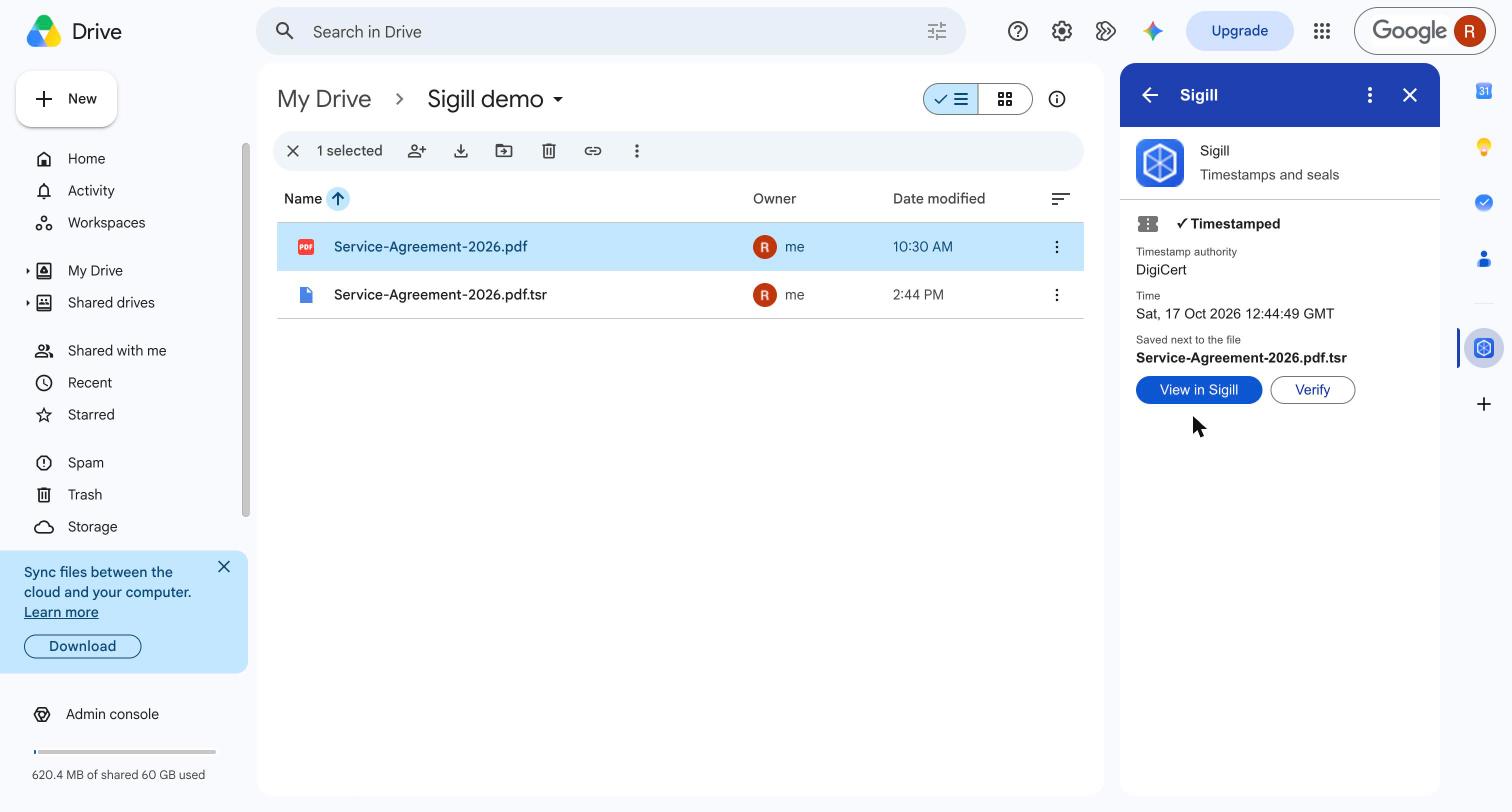1512x812 pixels.
Task: Go back in Sigill panel
Action: 1150,95
